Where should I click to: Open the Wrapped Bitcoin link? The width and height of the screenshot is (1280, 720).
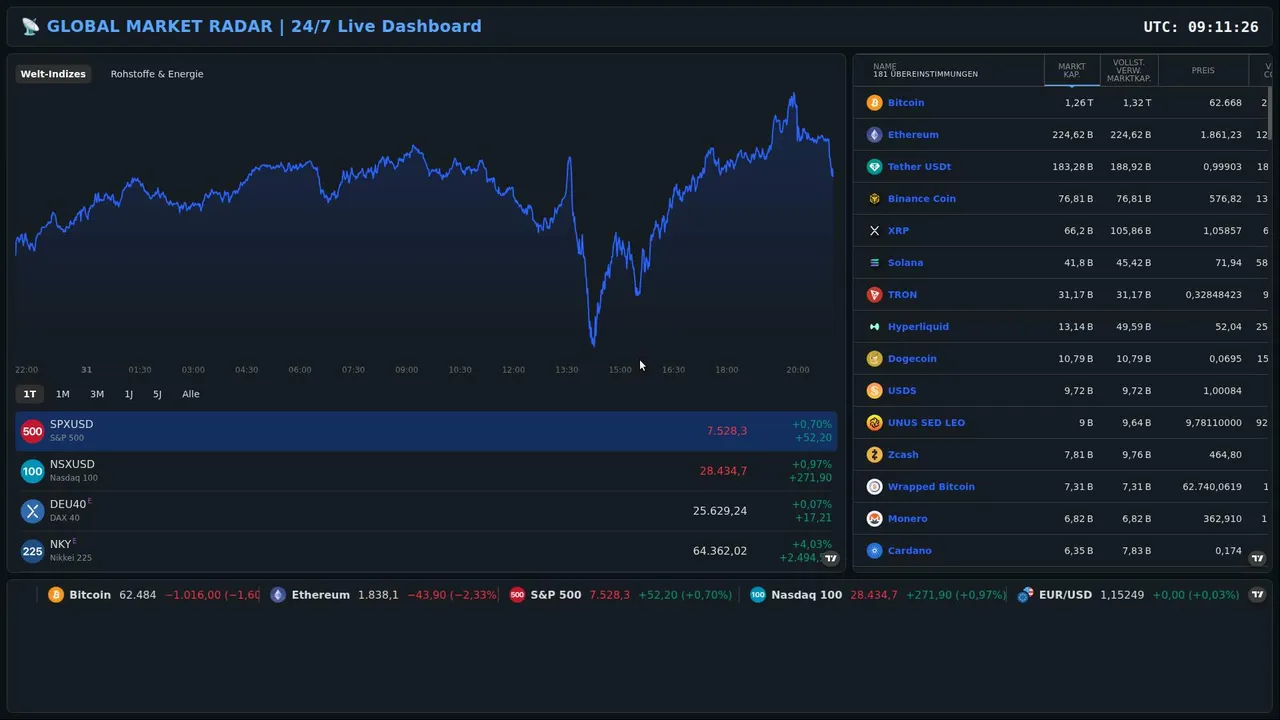coord(931,487)
